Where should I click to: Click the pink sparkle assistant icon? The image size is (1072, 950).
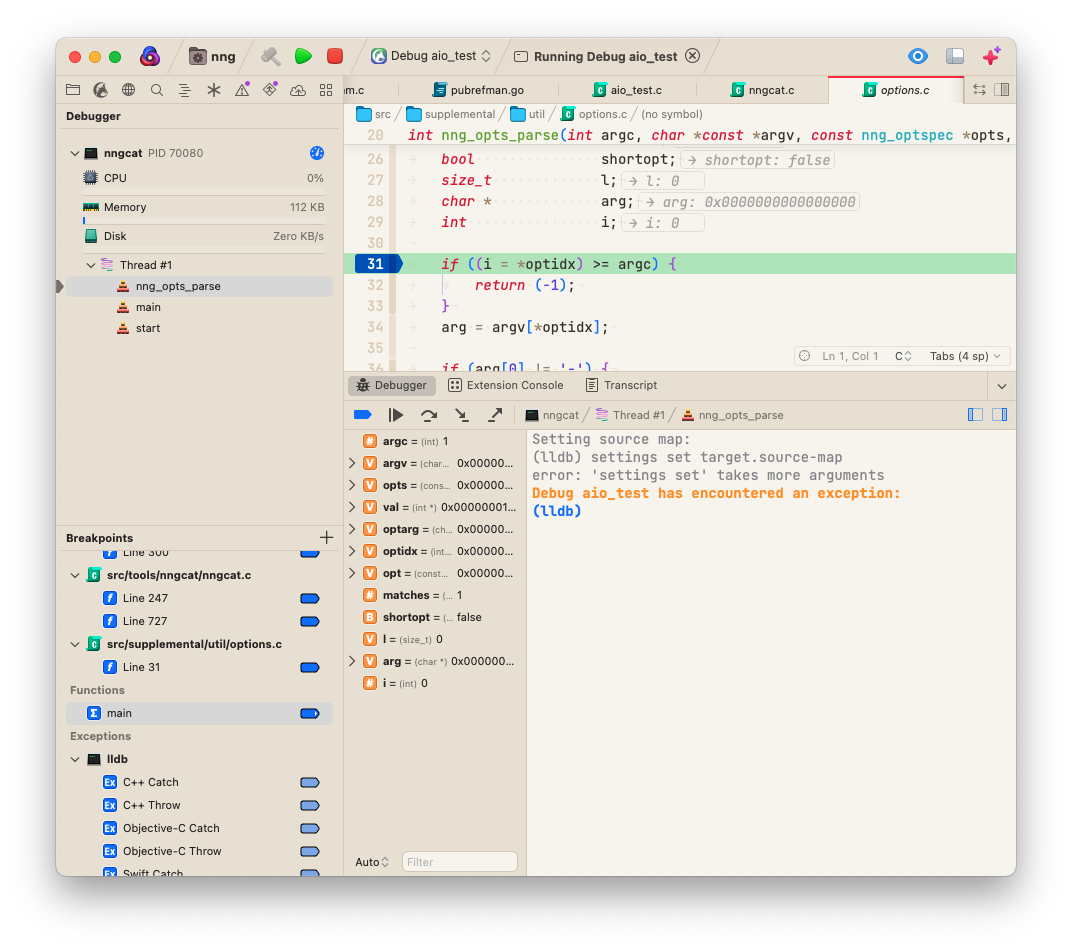(991, 56)
